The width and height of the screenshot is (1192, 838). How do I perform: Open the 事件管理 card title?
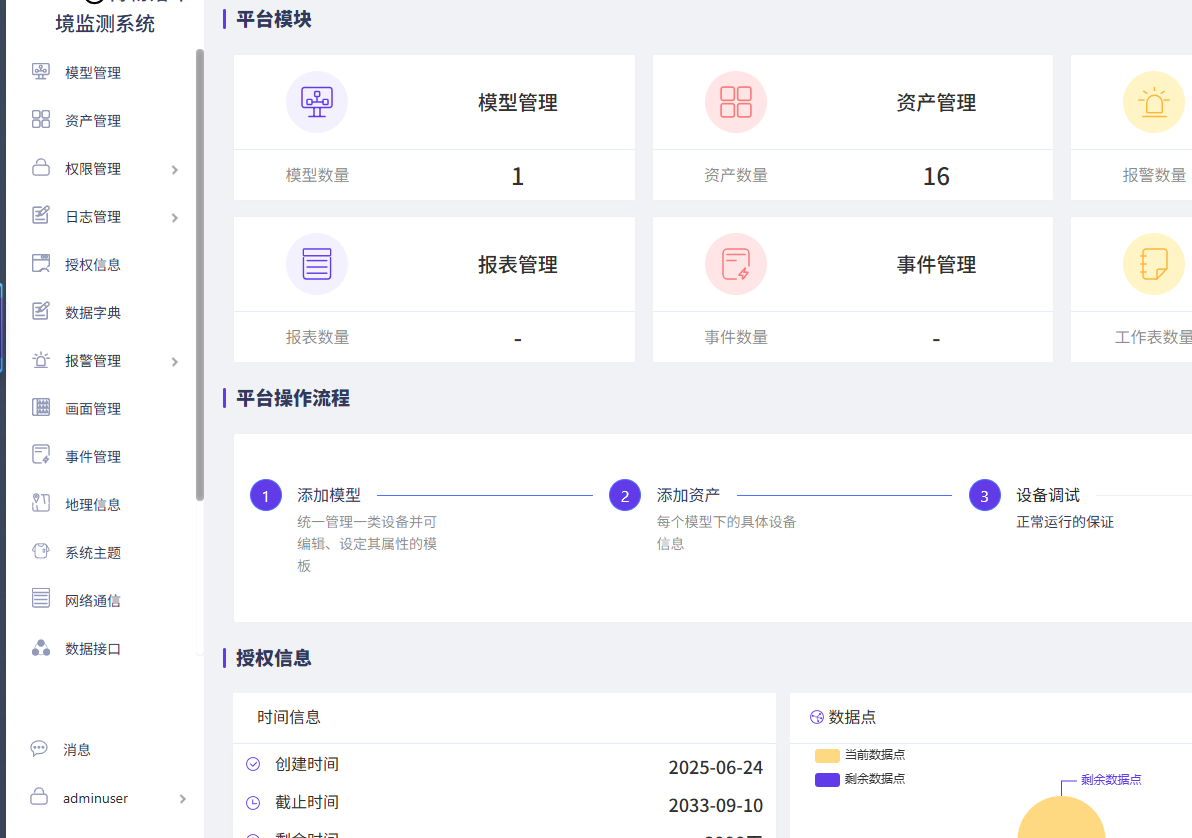point(936,265)
